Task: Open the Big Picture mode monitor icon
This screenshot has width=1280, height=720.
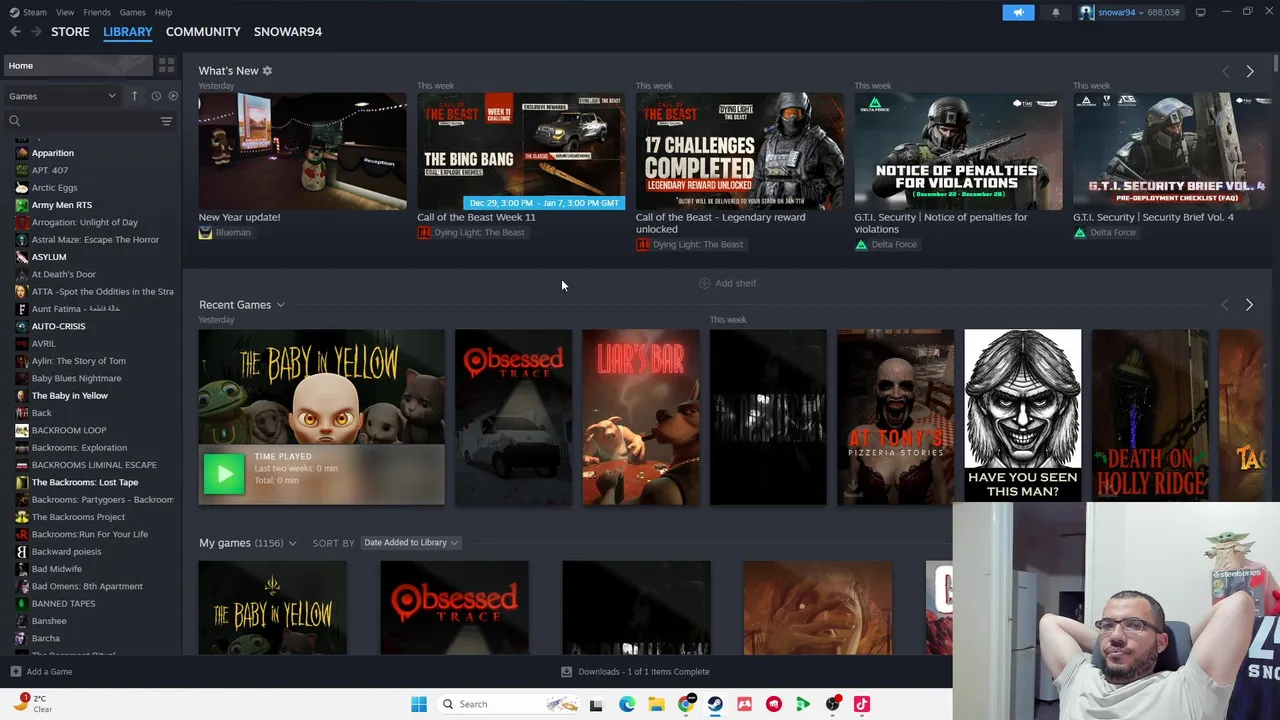Action: pyautogui.click(x=1200, y=12)
